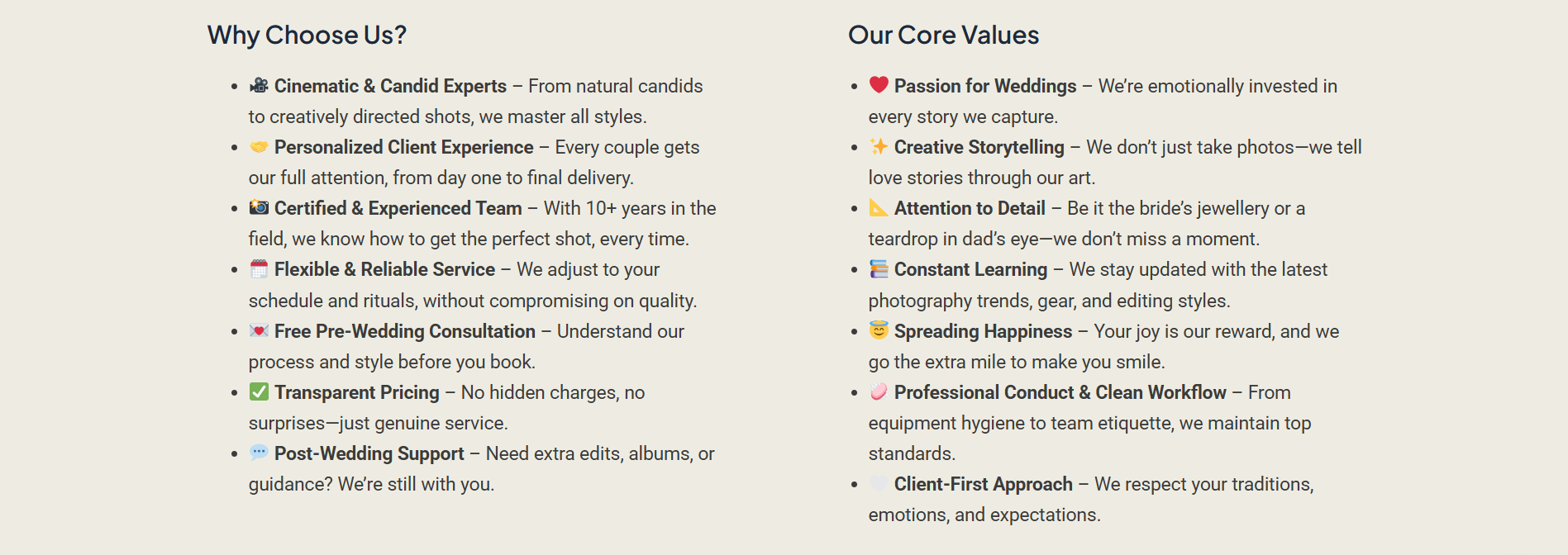Click the "Why Choose Us?" heading
The image size is (1568, 555).
click(x=307, y=35)
